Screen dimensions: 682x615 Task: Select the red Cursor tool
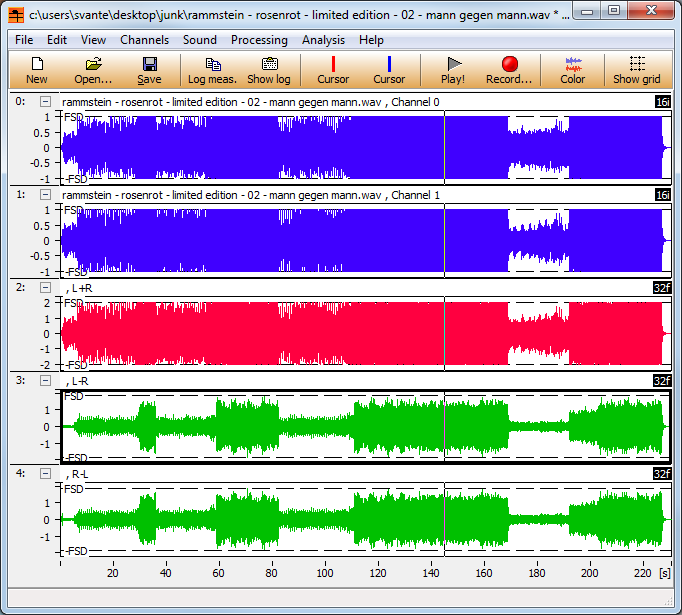(333, 70)
